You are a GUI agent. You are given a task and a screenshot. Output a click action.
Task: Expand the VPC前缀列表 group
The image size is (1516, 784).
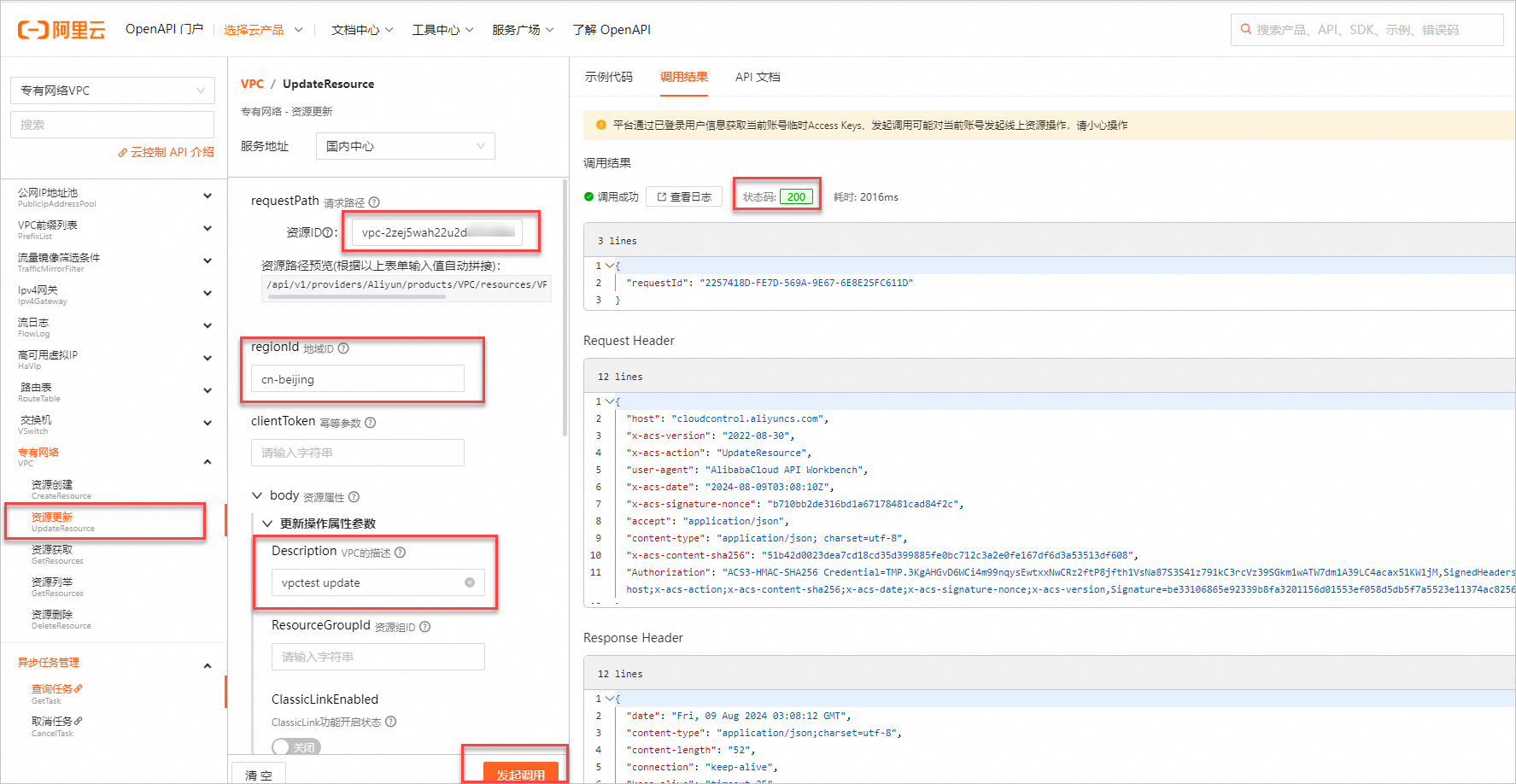(208, 229)
